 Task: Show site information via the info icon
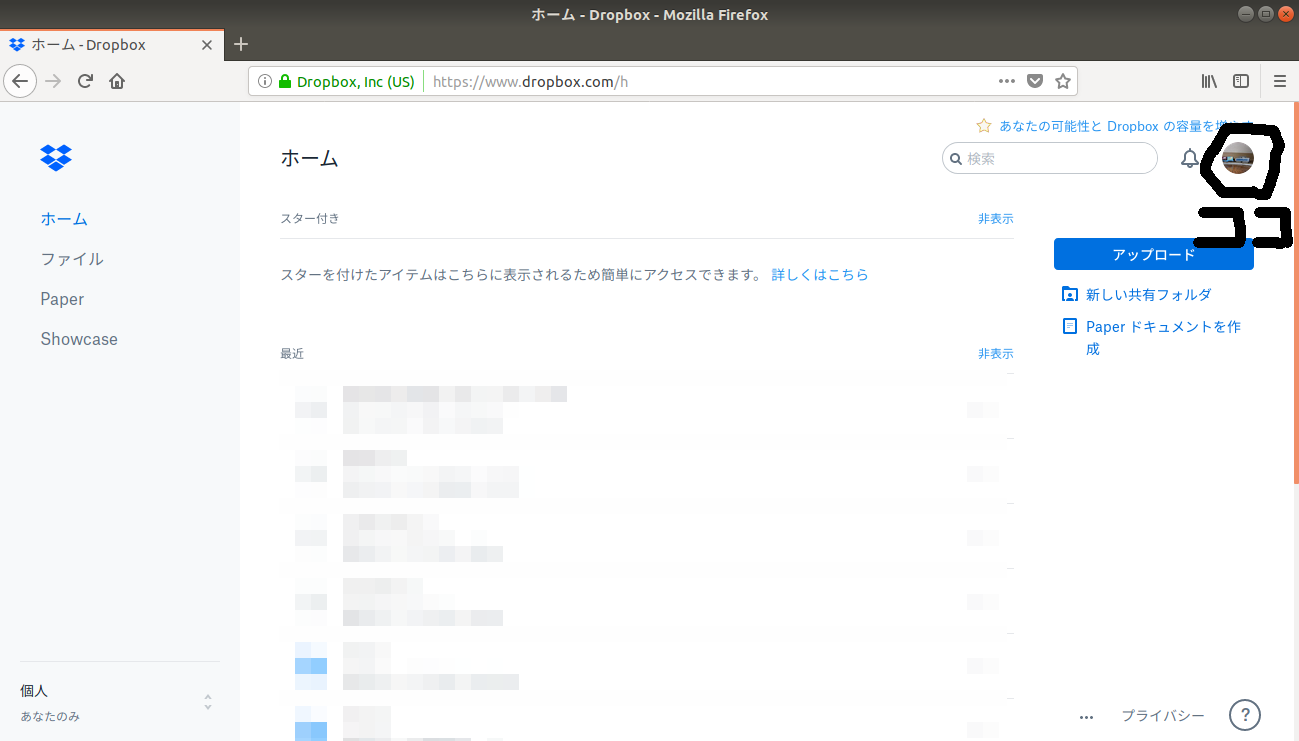[264, 82]
